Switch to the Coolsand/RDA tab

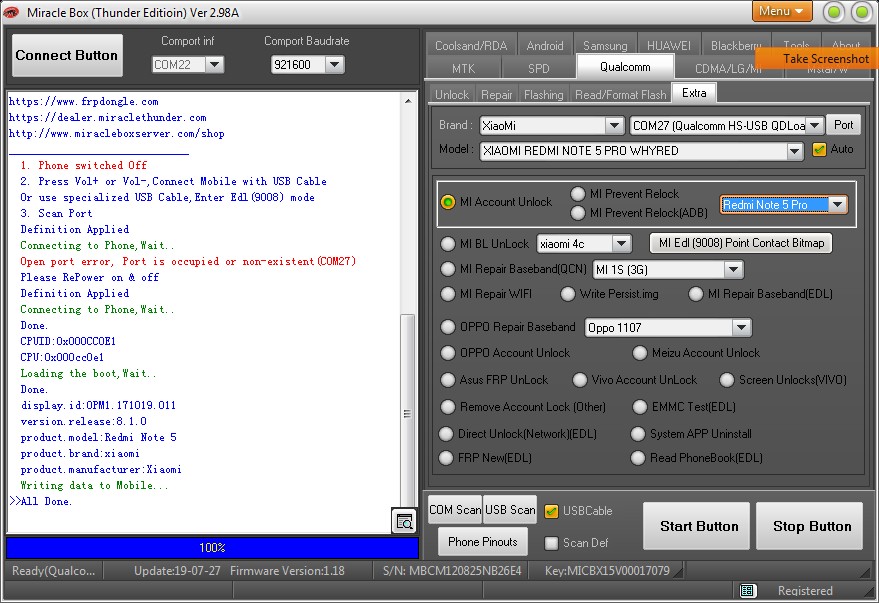tap(471, 45)
